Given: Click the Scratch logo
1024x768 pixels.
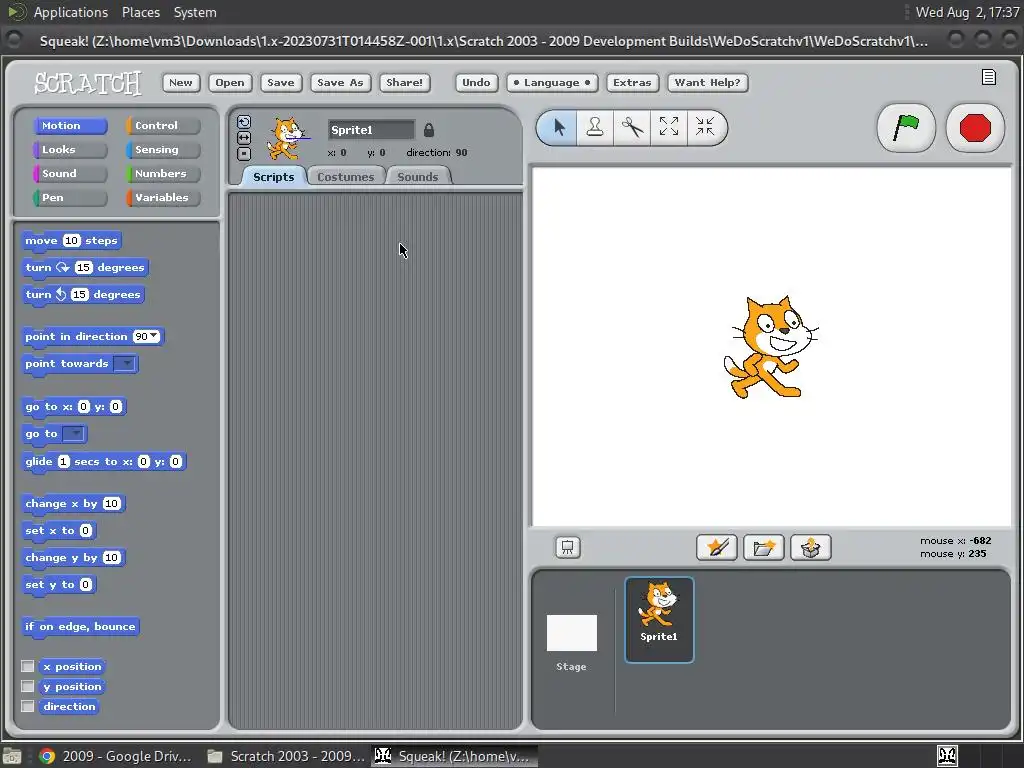Looking at the screenshot, I should pyautogui.click(x=88, y=84).
